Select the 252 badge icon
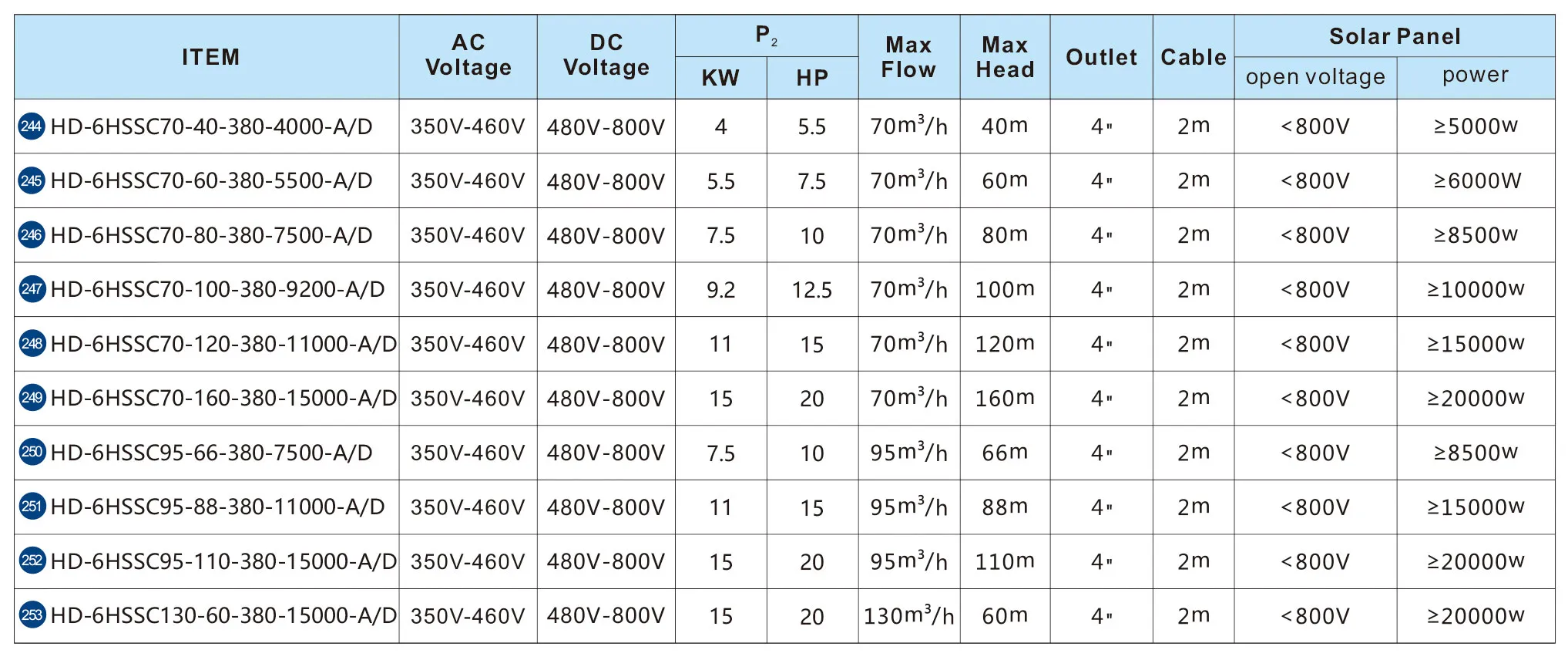The width and height of the screenshot is (1568, 660). tap(32, 561)
